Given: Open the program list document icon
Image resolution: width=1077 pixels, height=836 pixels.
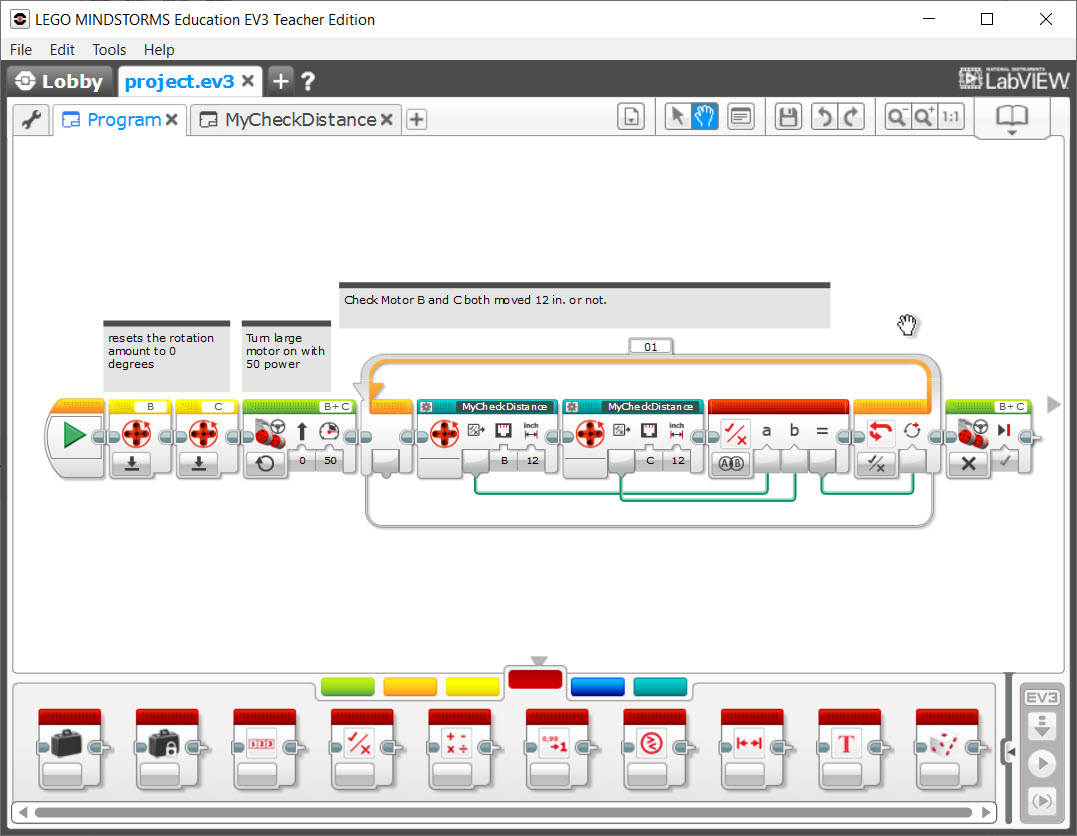Looking at the screenshot, I should (x=631, y=117).
